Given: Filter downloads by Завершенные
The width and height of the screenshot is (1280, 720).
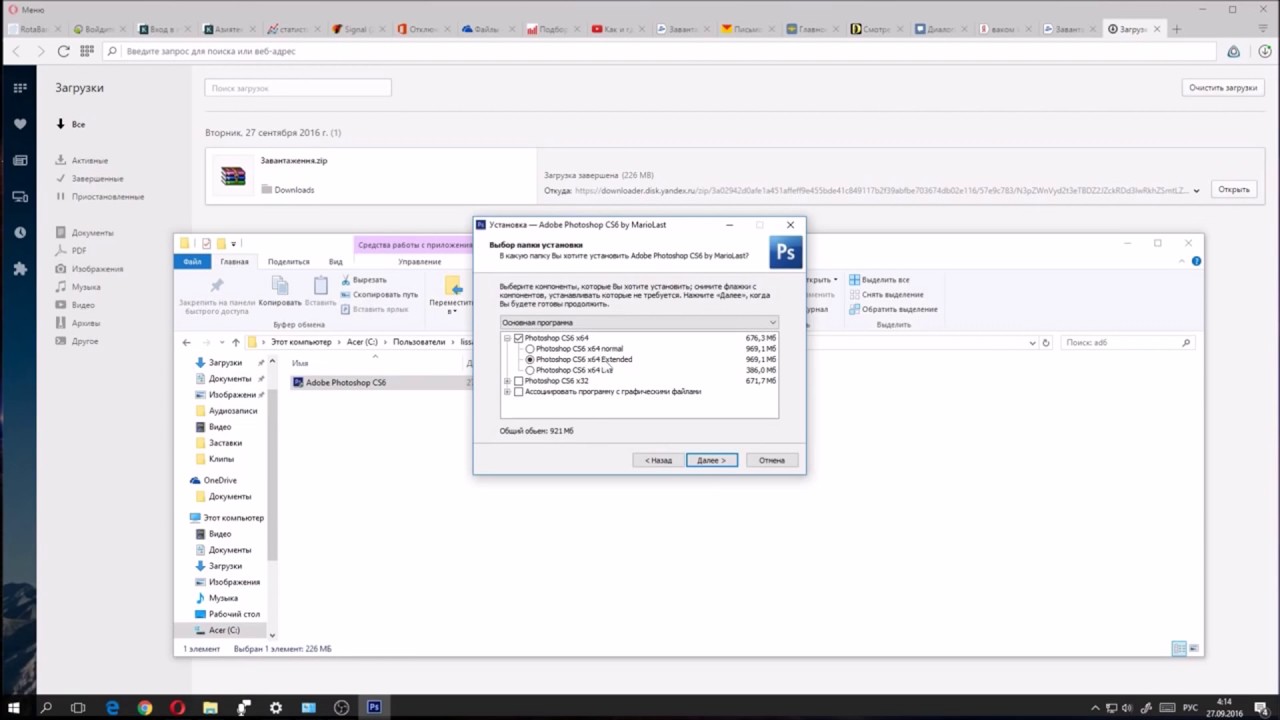Looking at the screenshot, I should tap(97, 179).
